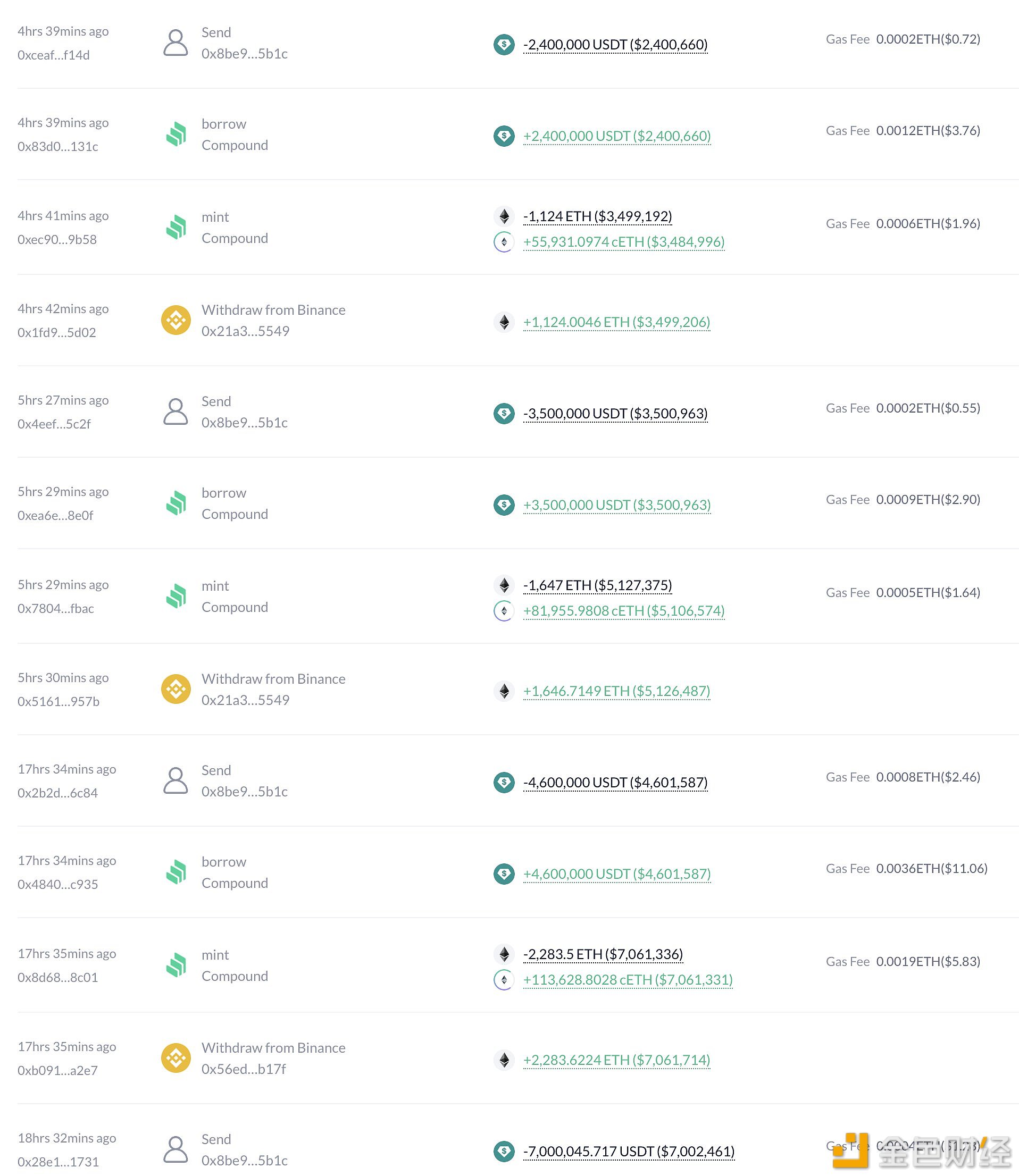Click the user avatar icon beside 0x28e1...1731 Send

[x=176, y=1149]
